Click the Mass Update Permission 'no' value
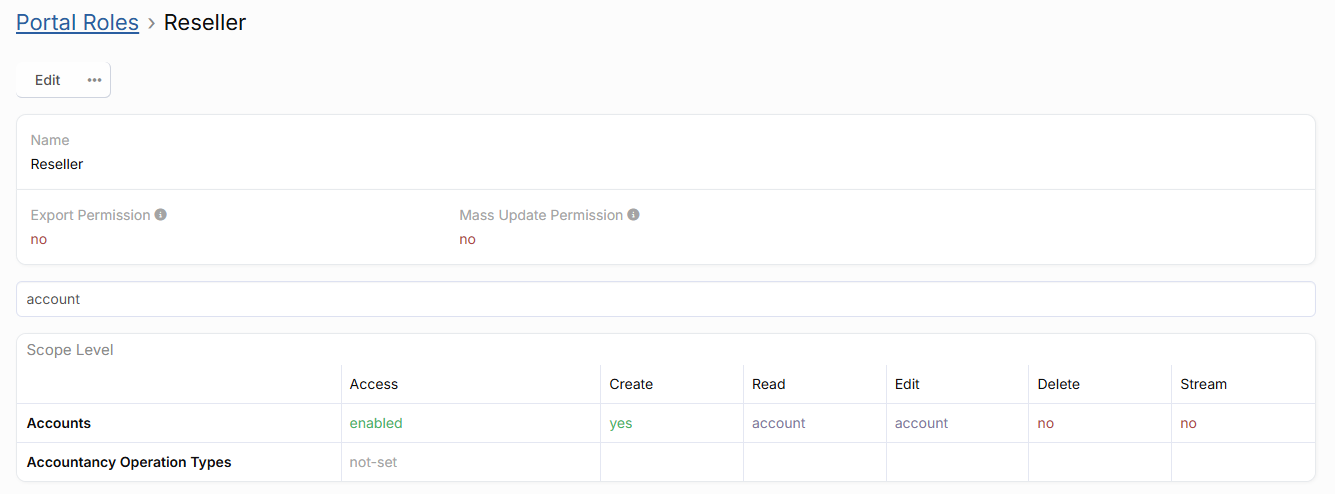Image resolution: width=1335 pixels, height=494 pixels. pos(467,239)
